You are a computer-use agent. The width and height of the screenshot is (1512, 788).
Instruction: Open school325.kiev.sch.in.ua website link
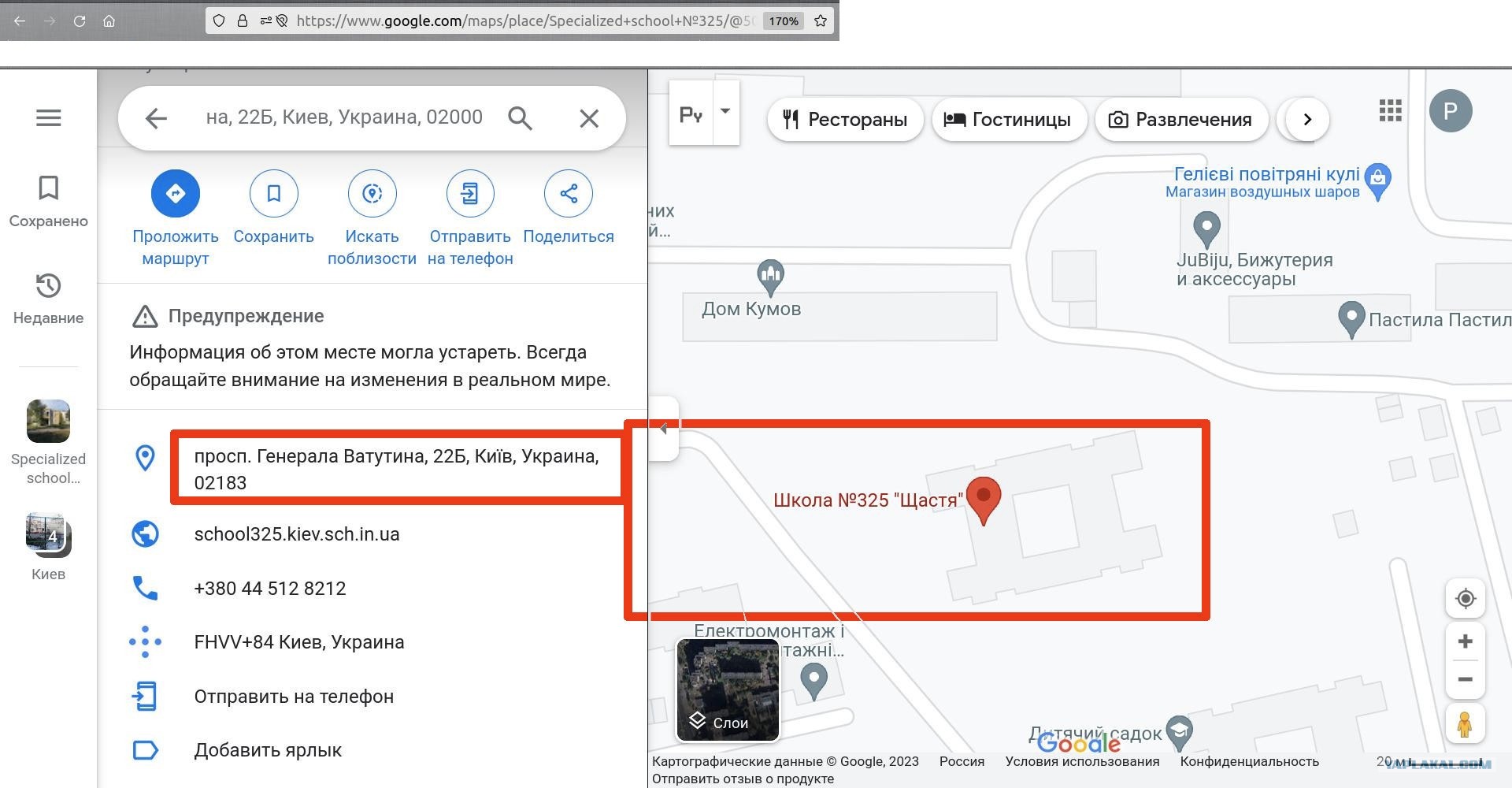pyautogui.click(x=297, y=534)
